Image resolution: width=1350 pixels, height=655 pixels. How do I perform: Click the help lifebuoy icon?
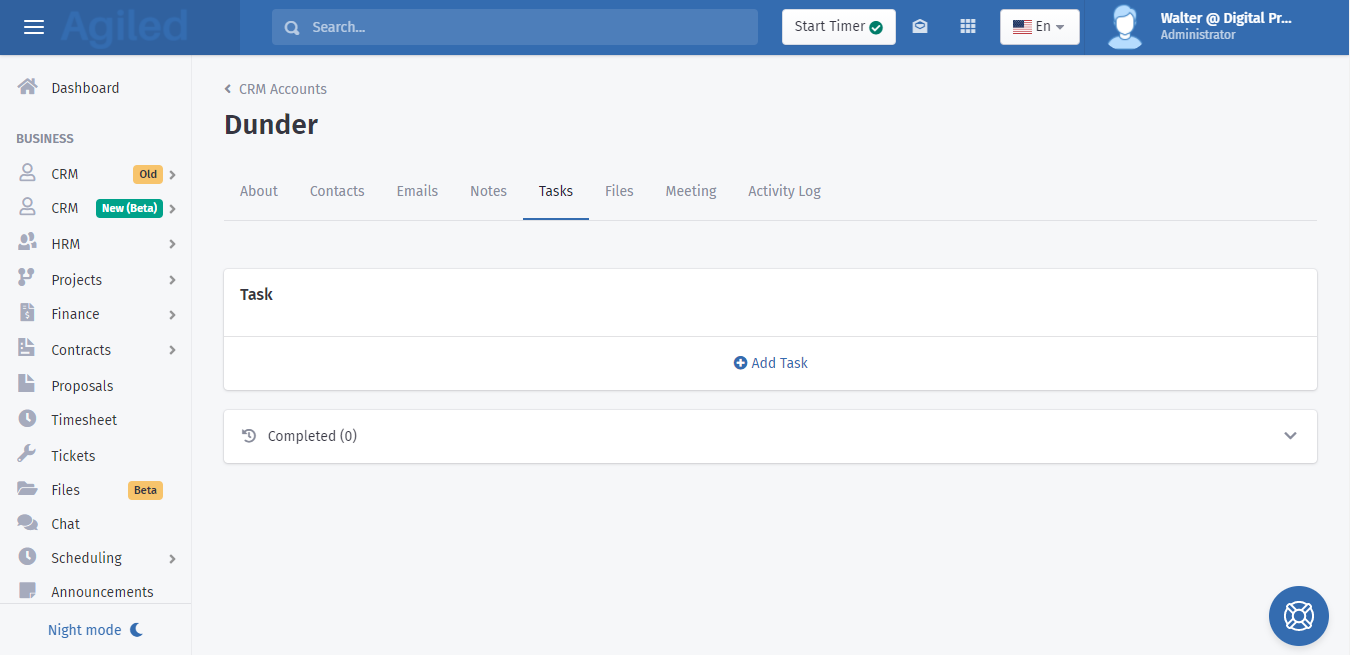[x=1298, y=615]
